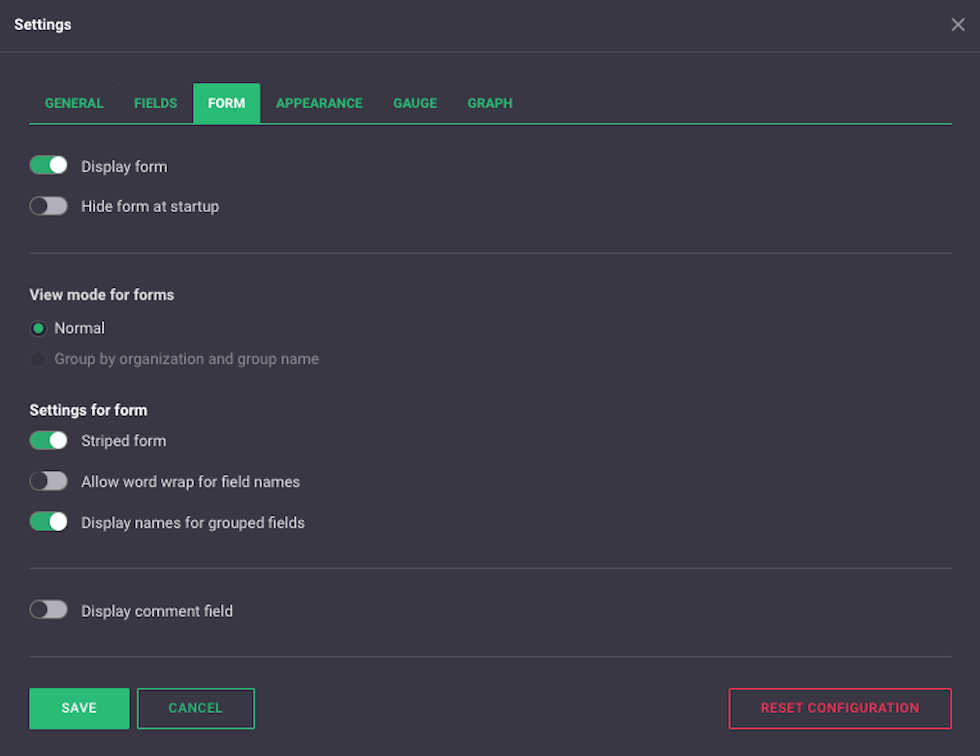Turn off the Display form toggle
The width and height of the screenshot is (980, 756).
(49, 166)
